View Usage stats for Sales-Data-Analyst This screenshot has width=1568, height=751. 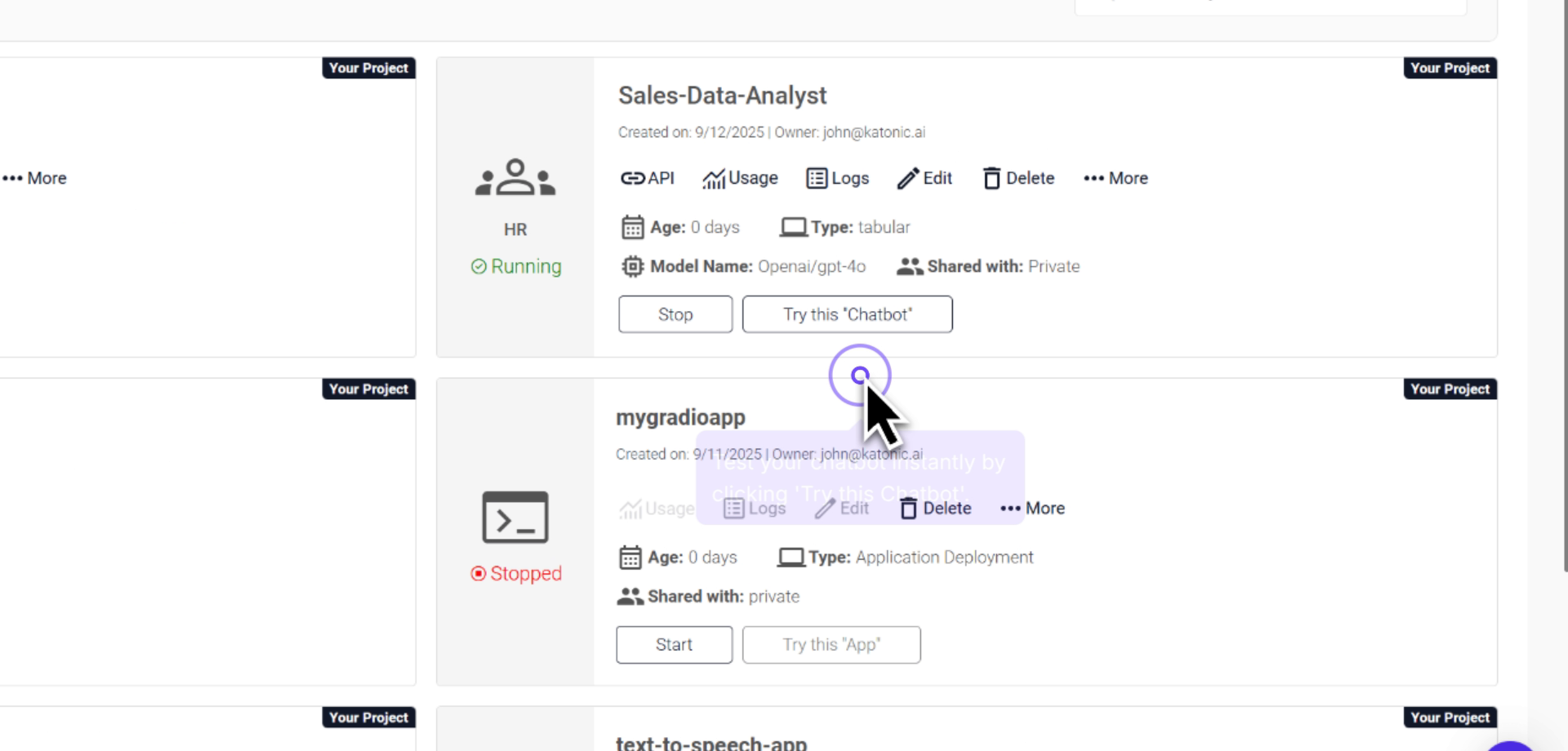pyautogui.click(x=740, y=178)
